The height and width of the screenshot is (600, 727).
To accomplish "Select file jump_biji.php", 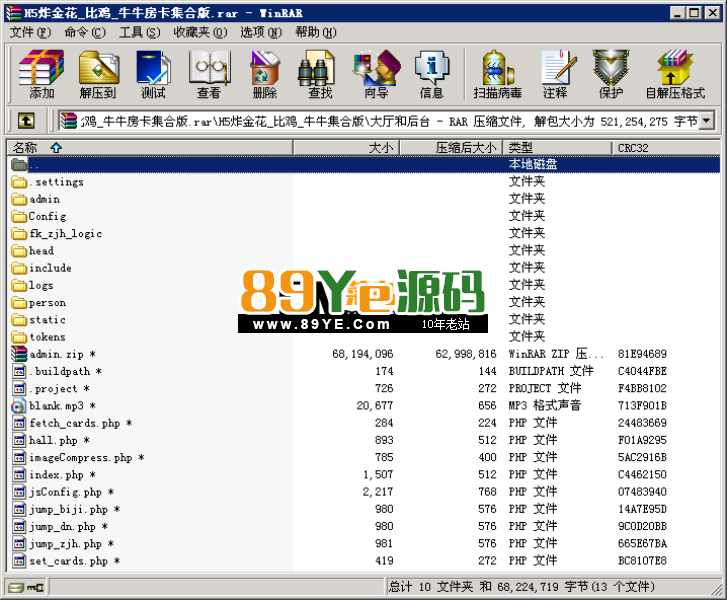I will 364,509.
